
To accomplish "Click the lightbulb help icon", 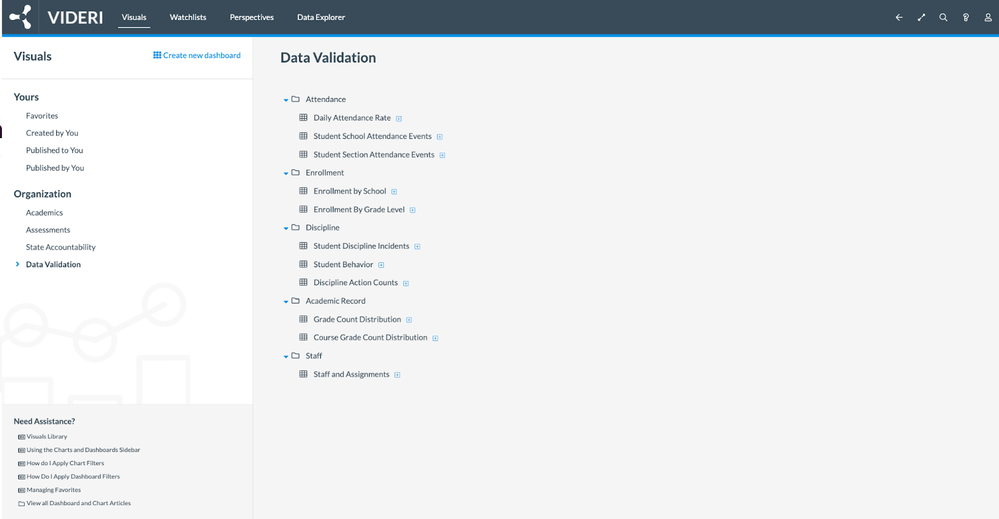I will [966, 18].
